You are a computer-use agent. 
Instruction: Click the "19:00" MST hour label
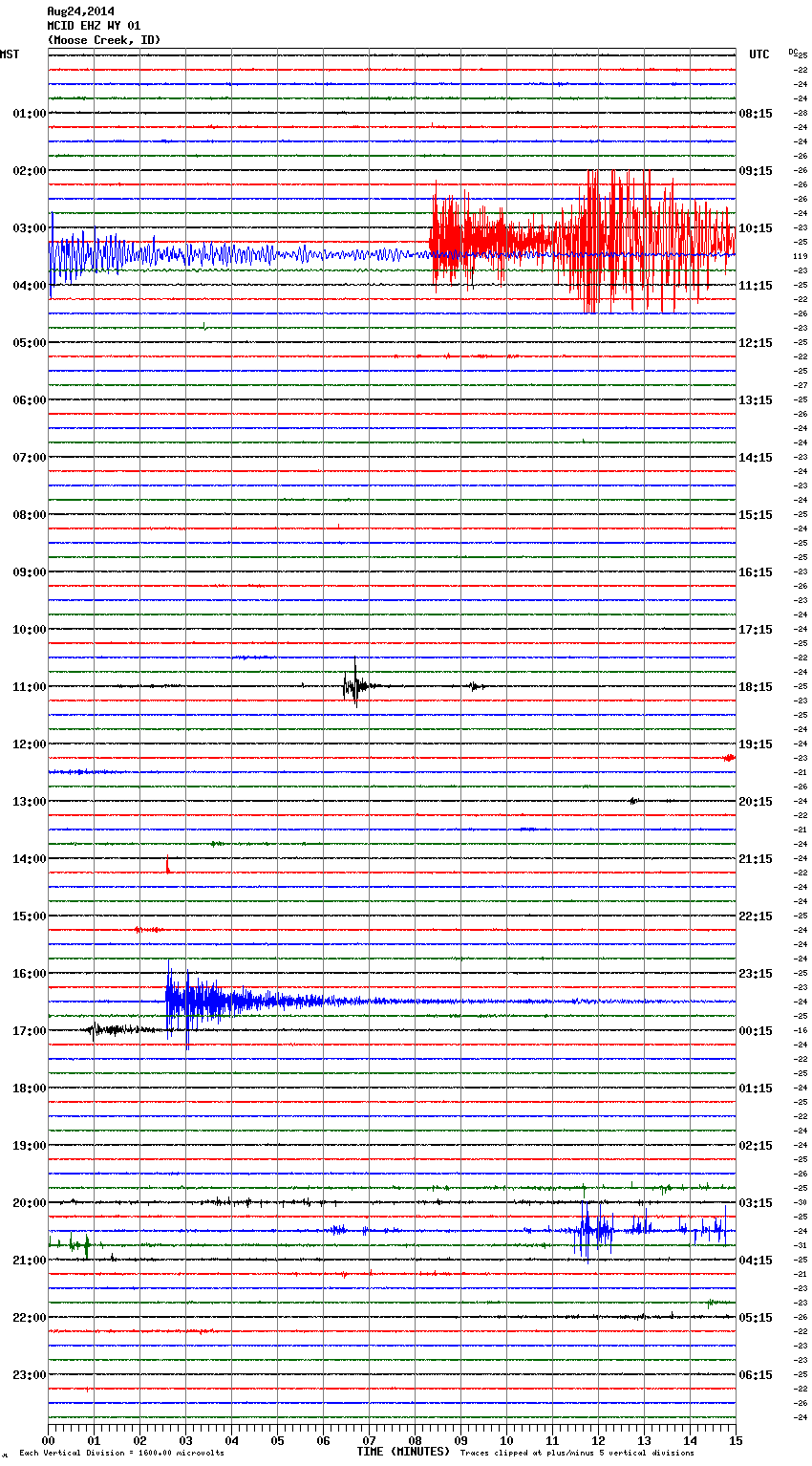(30, 1145)
